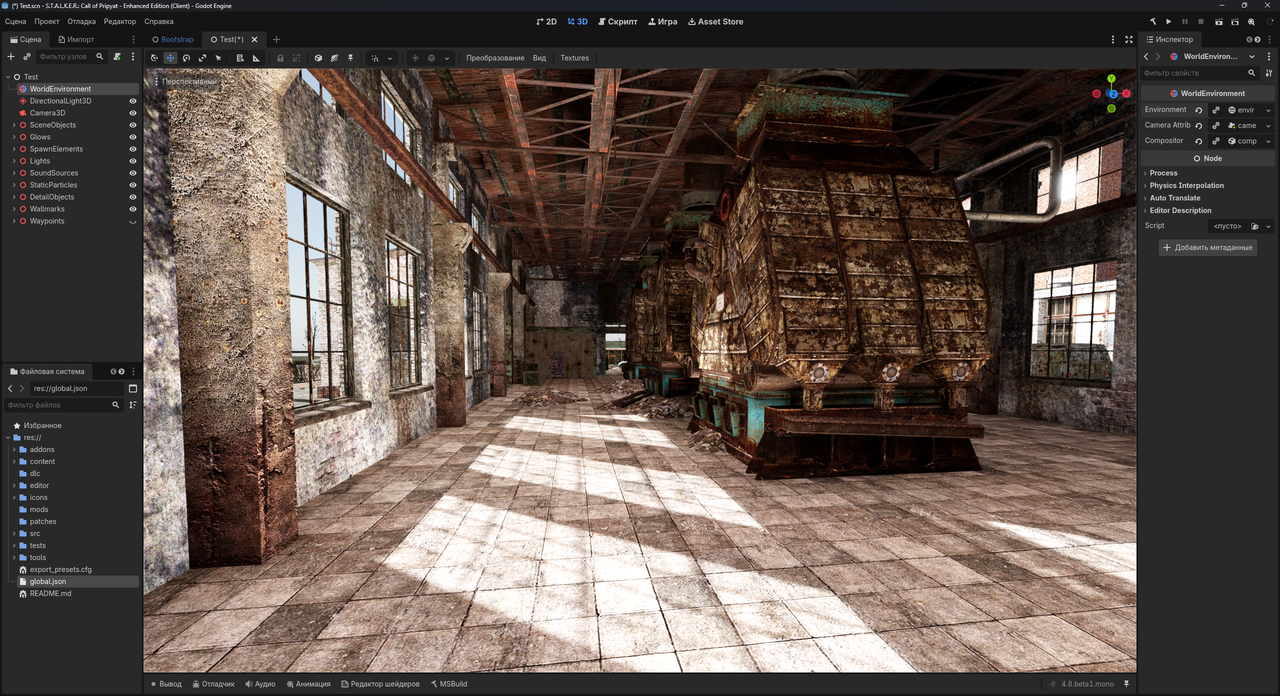Viewport: 1280px width, 696px height.
Task: Revert the Environment property to default
Action: (x=1199, y=110)
